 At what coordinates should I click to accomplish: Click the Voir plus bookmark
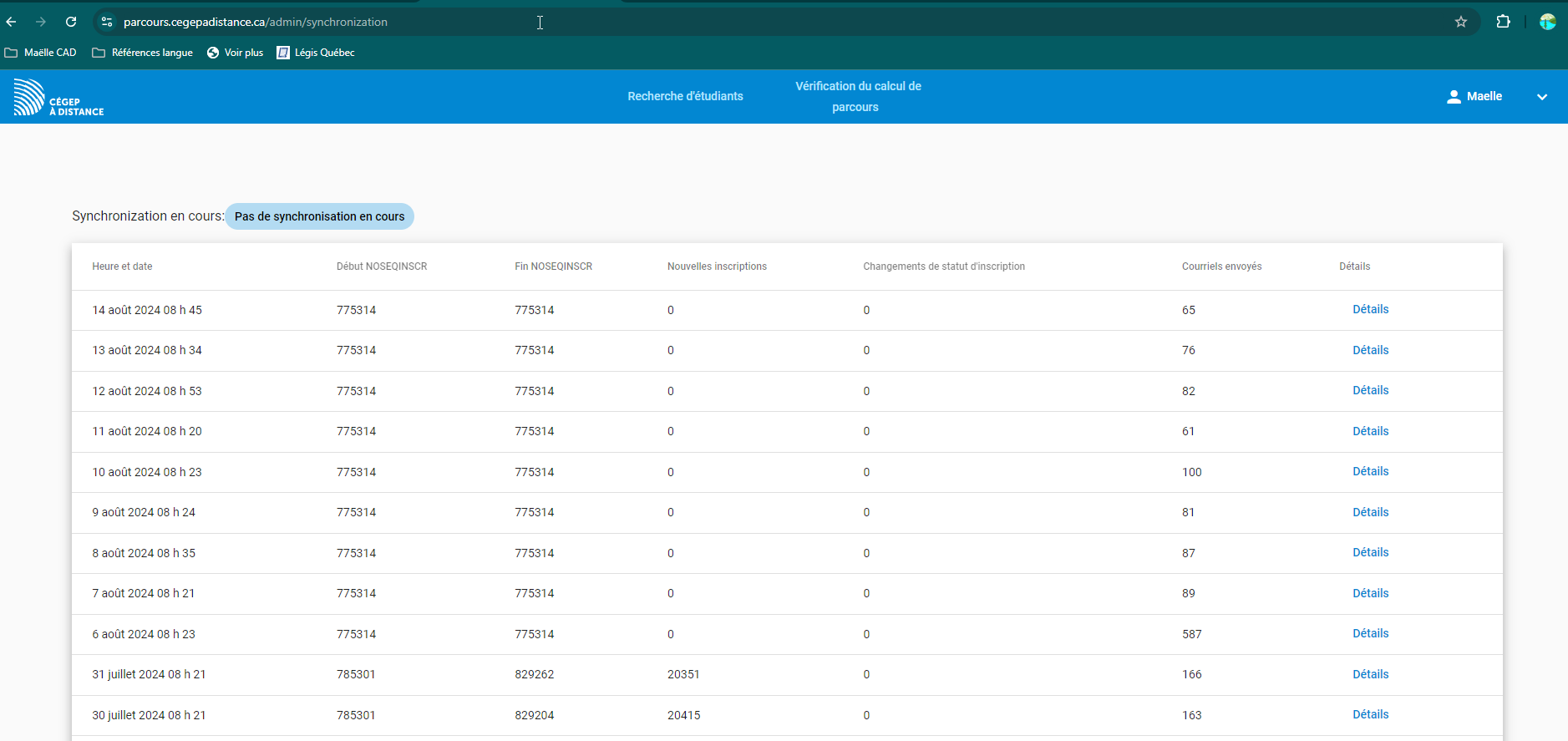[x=235, y=53]
